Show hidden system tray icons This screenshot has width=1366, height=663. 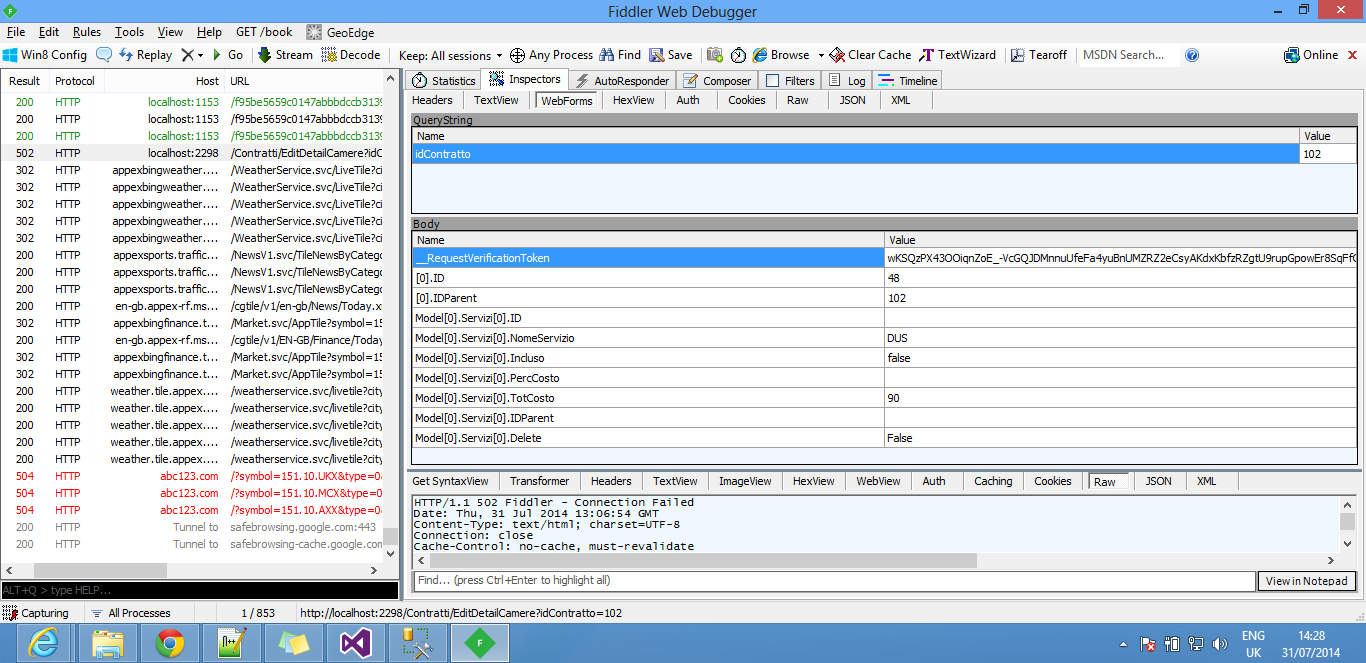point(1124,644)
